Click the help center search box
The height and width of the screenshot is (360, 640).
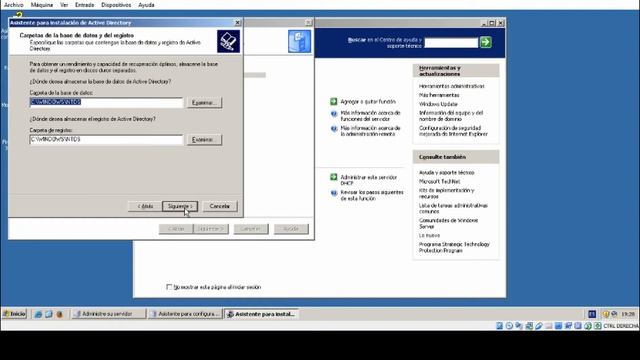pos(451,42)
